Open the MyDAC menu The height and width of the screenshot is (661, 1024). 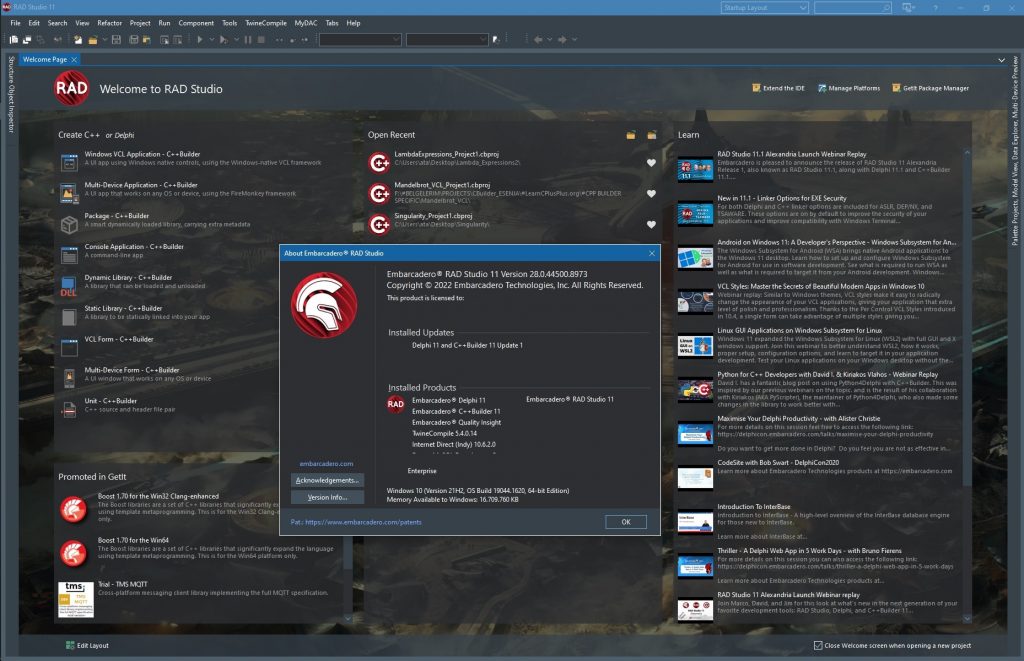click(306, 23)
